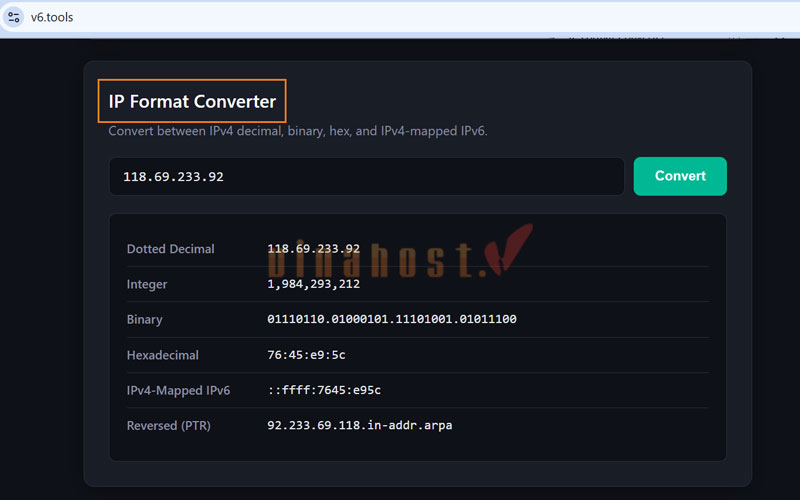Click the Dotted Decimal label
The height and width of the screenshot is (500, 800).
coord(170,249)
